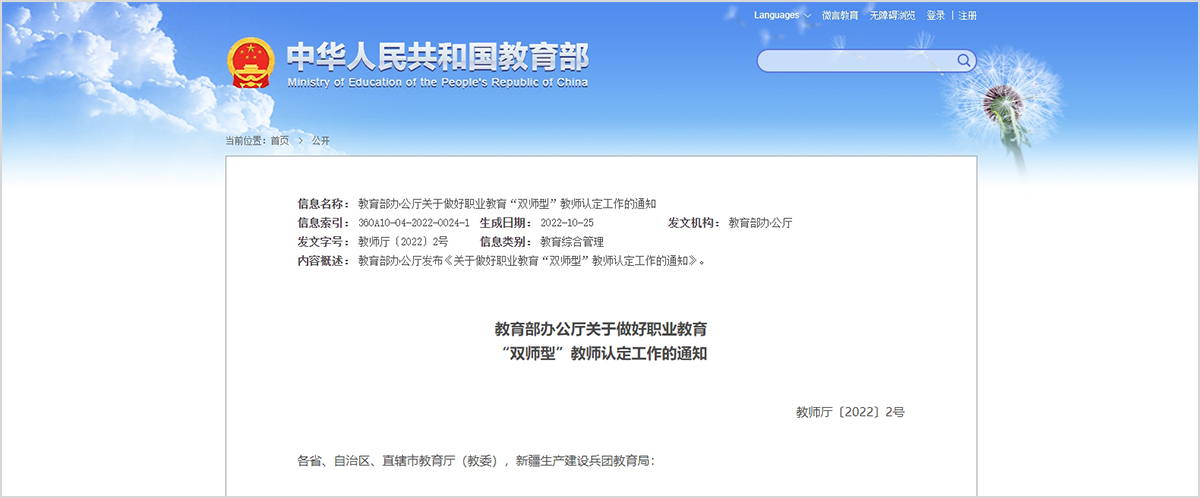Select the date 2022-10-25
This screenshot has width=1200, height=498.
[x=567, y=222]
